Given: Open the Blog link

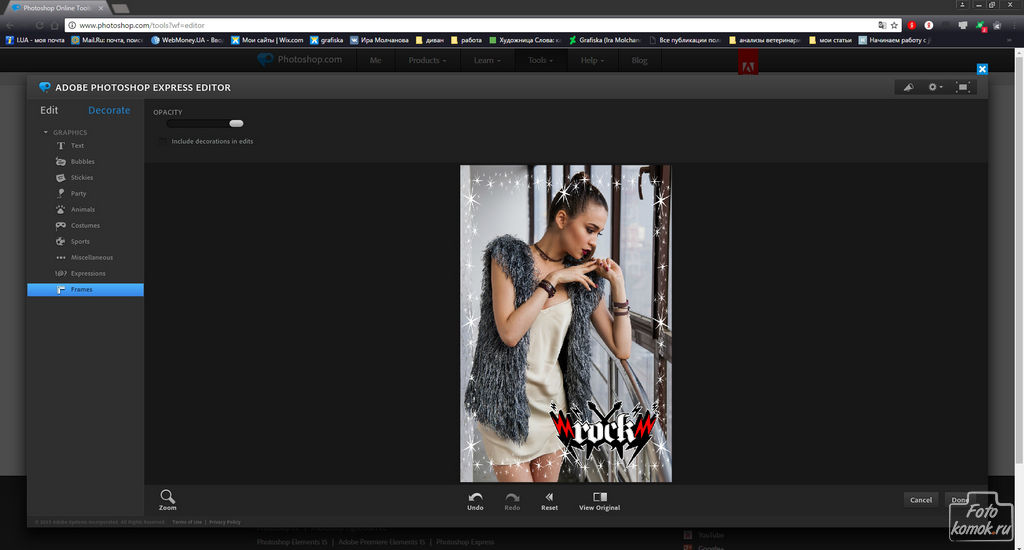Looking at the screenshot, I should click(639, 60).
